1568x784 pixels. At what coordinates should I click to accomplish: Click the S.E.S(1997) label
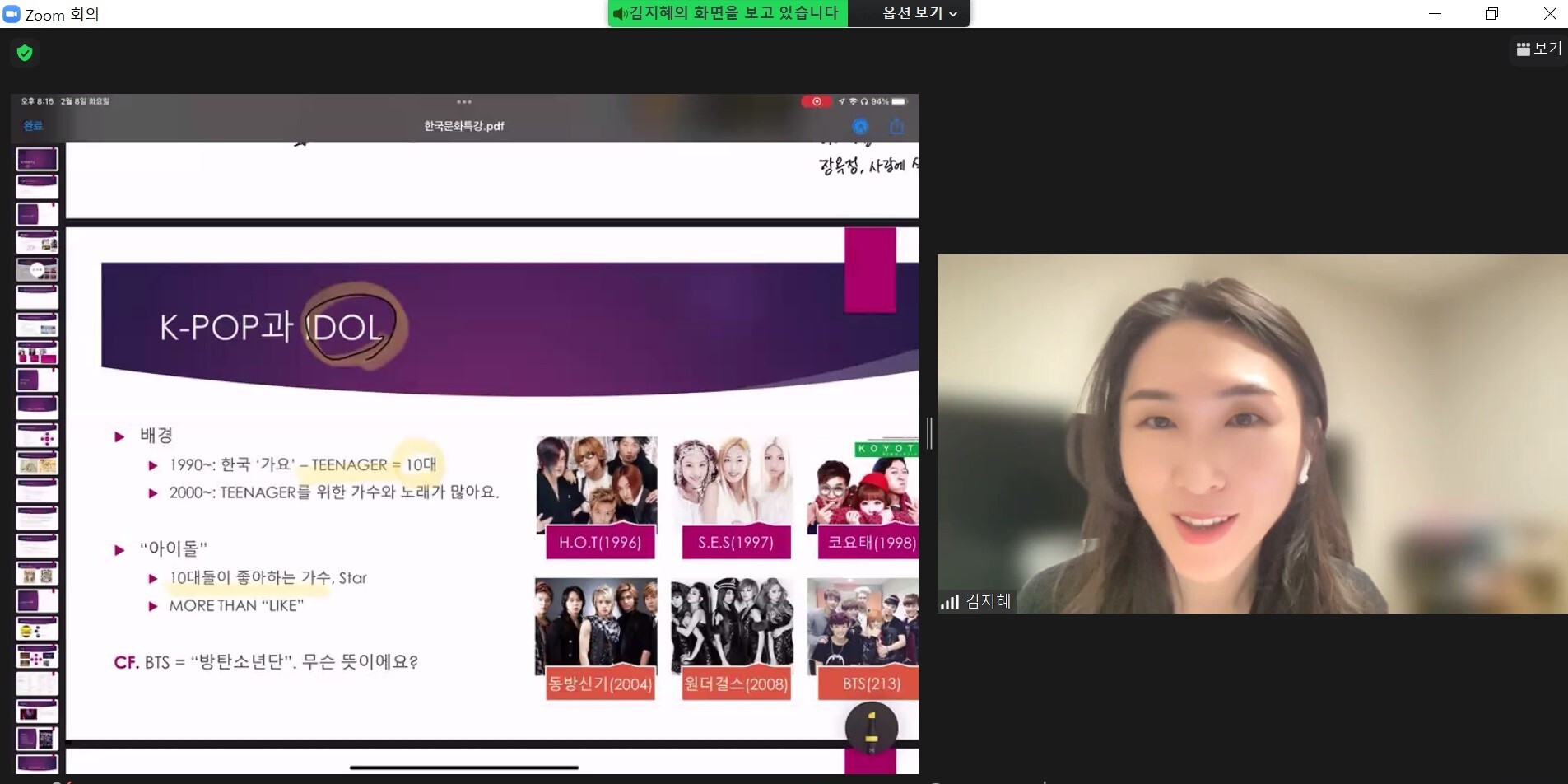click(x=736, y=543)
